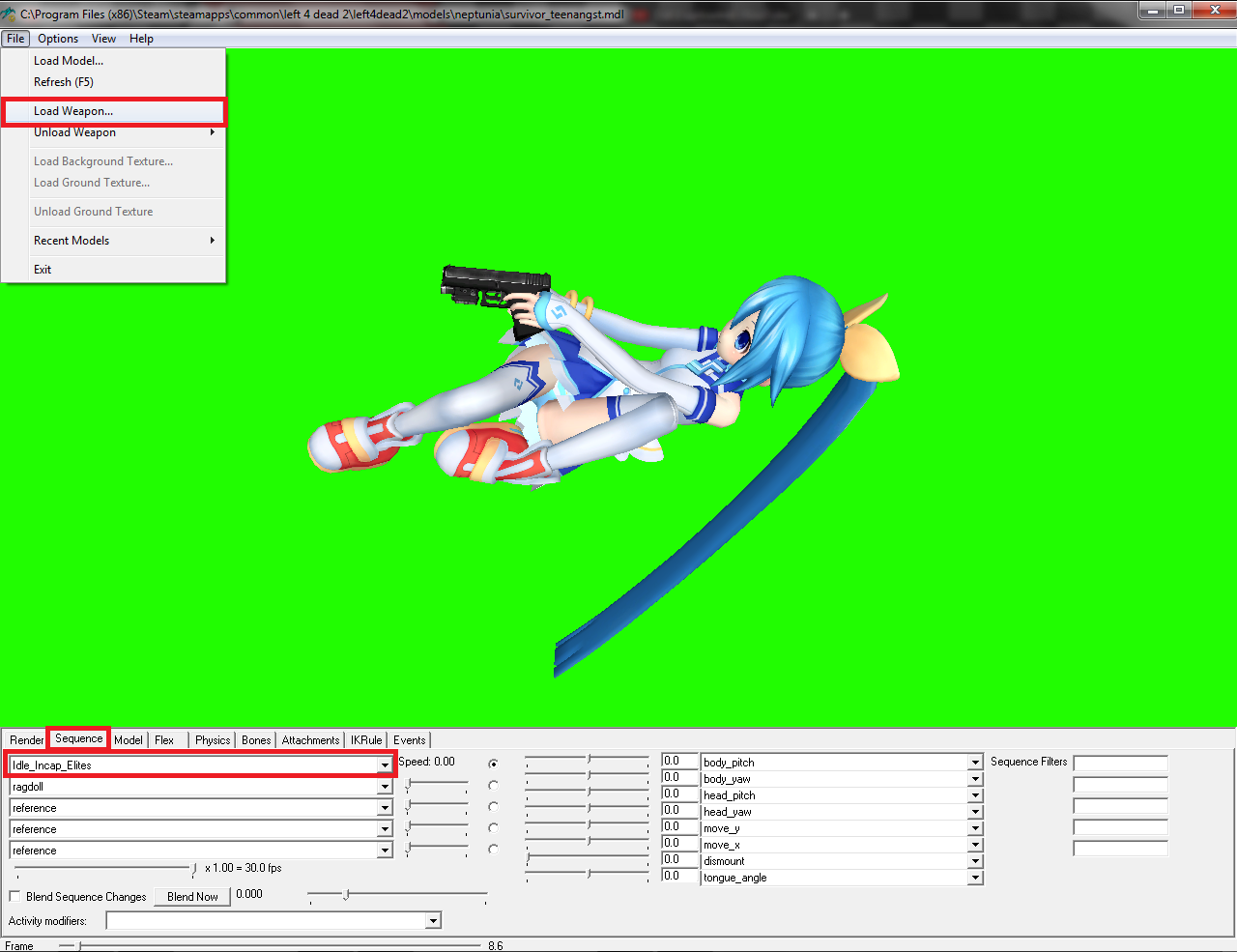
Task: Adjust the ragdoll layer weight slider
Action: point(436,786)
